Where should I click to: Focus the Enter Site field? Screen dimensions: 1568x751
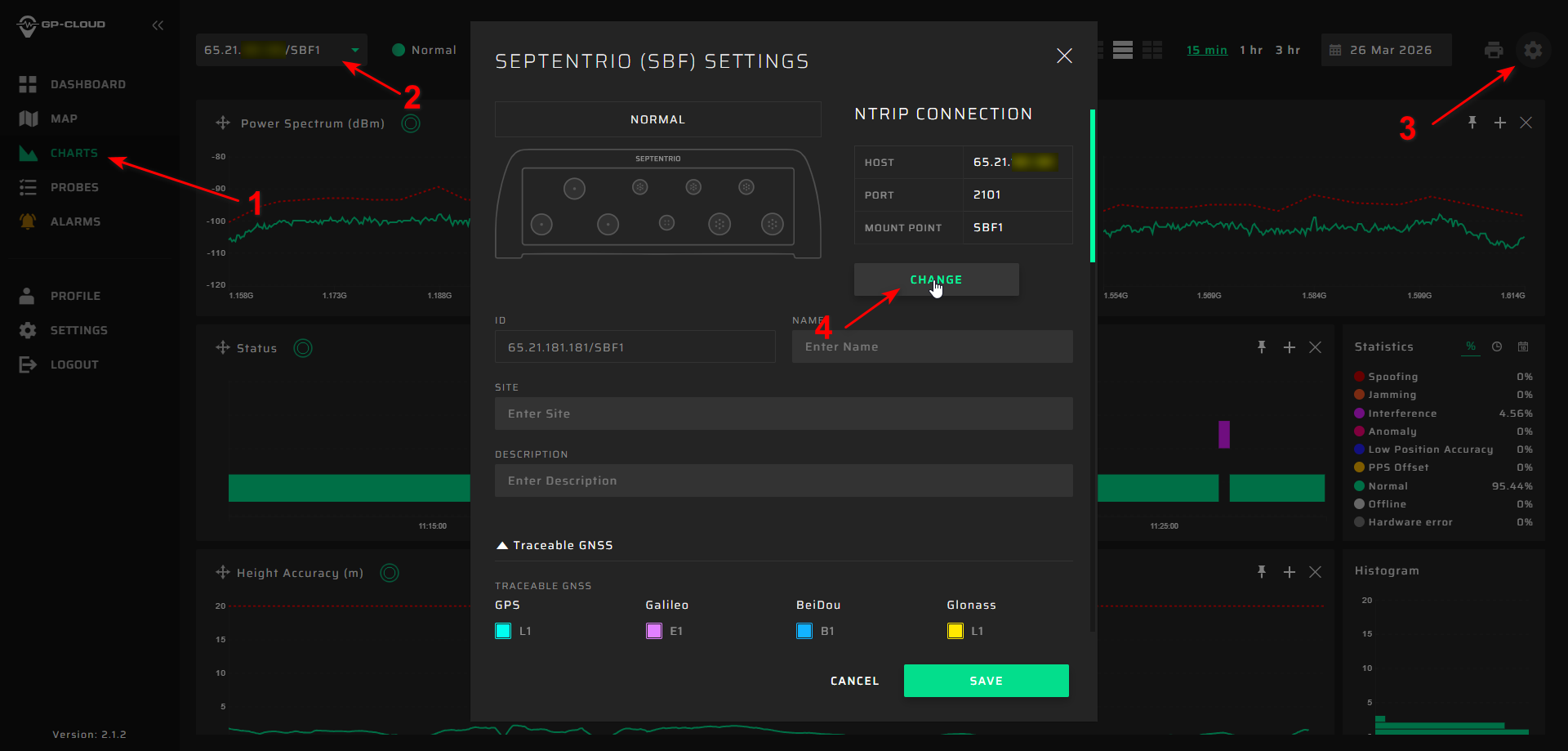[784, 413]
